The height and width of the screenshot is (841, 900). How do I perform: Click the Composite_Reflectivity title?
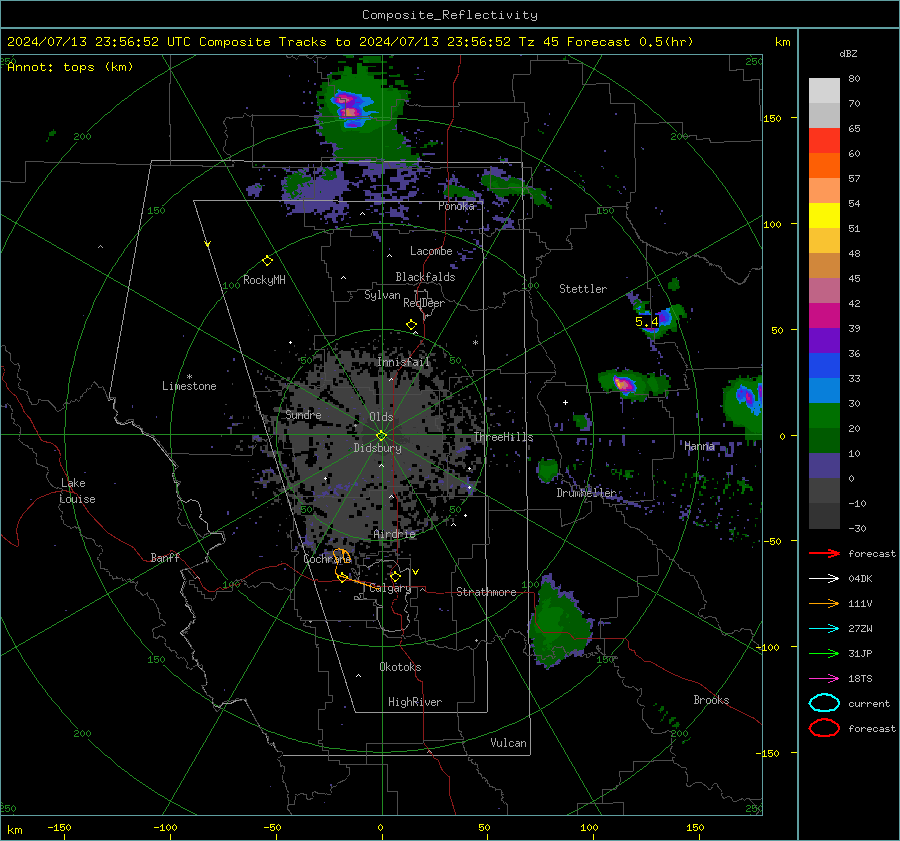[450, 15]
